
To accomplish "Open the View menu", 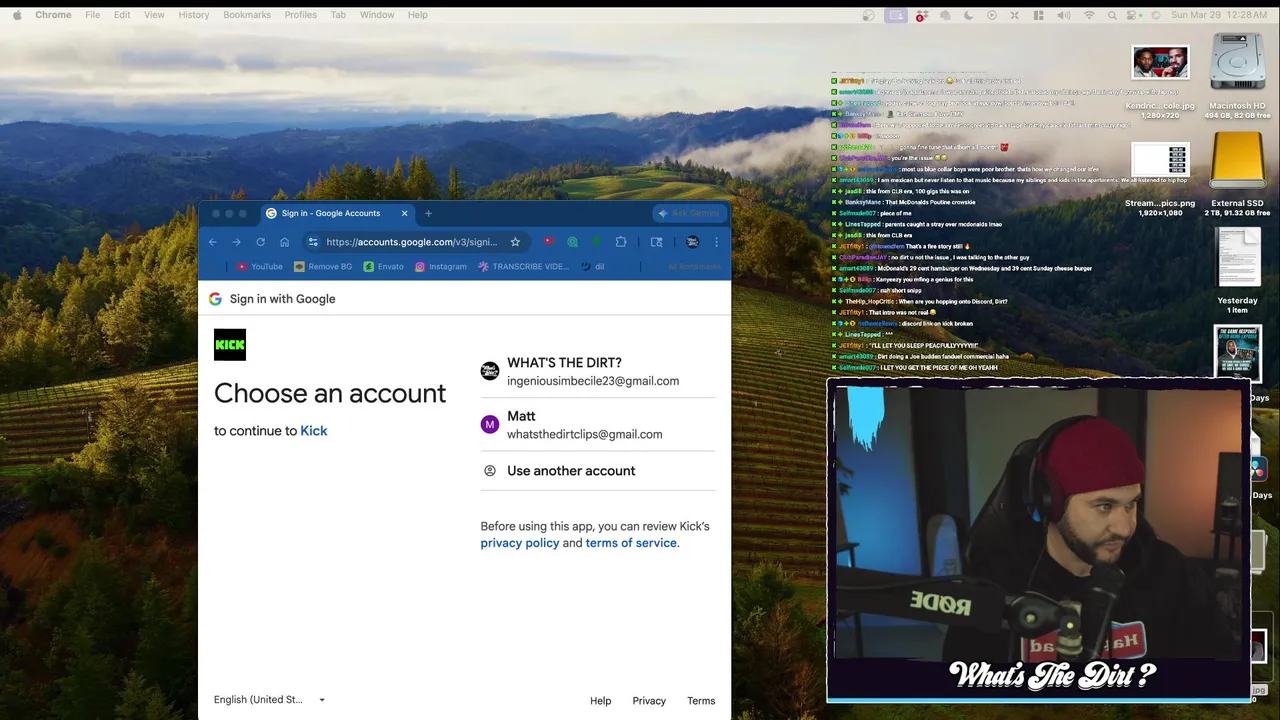I will click(154, 15).
